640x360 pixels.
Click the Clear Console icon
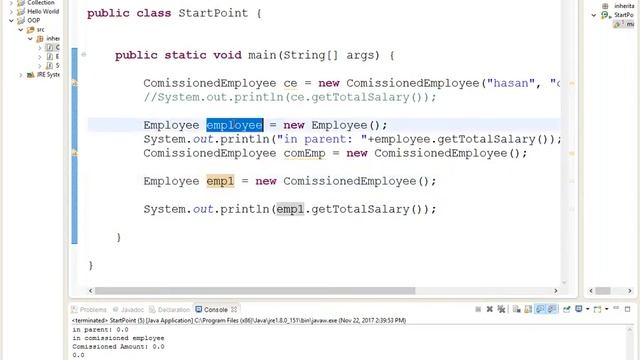516,309
